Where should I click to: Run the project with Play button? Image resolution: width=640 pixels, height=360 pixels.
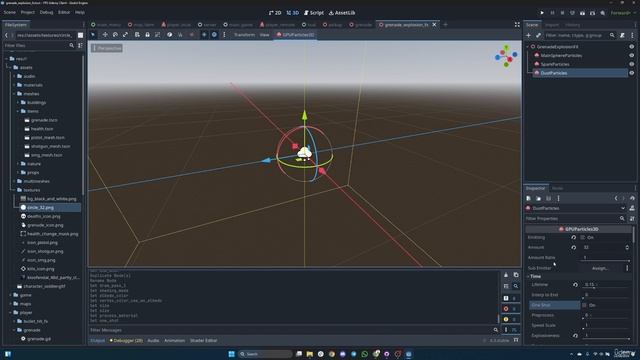(x=542, y=13)
